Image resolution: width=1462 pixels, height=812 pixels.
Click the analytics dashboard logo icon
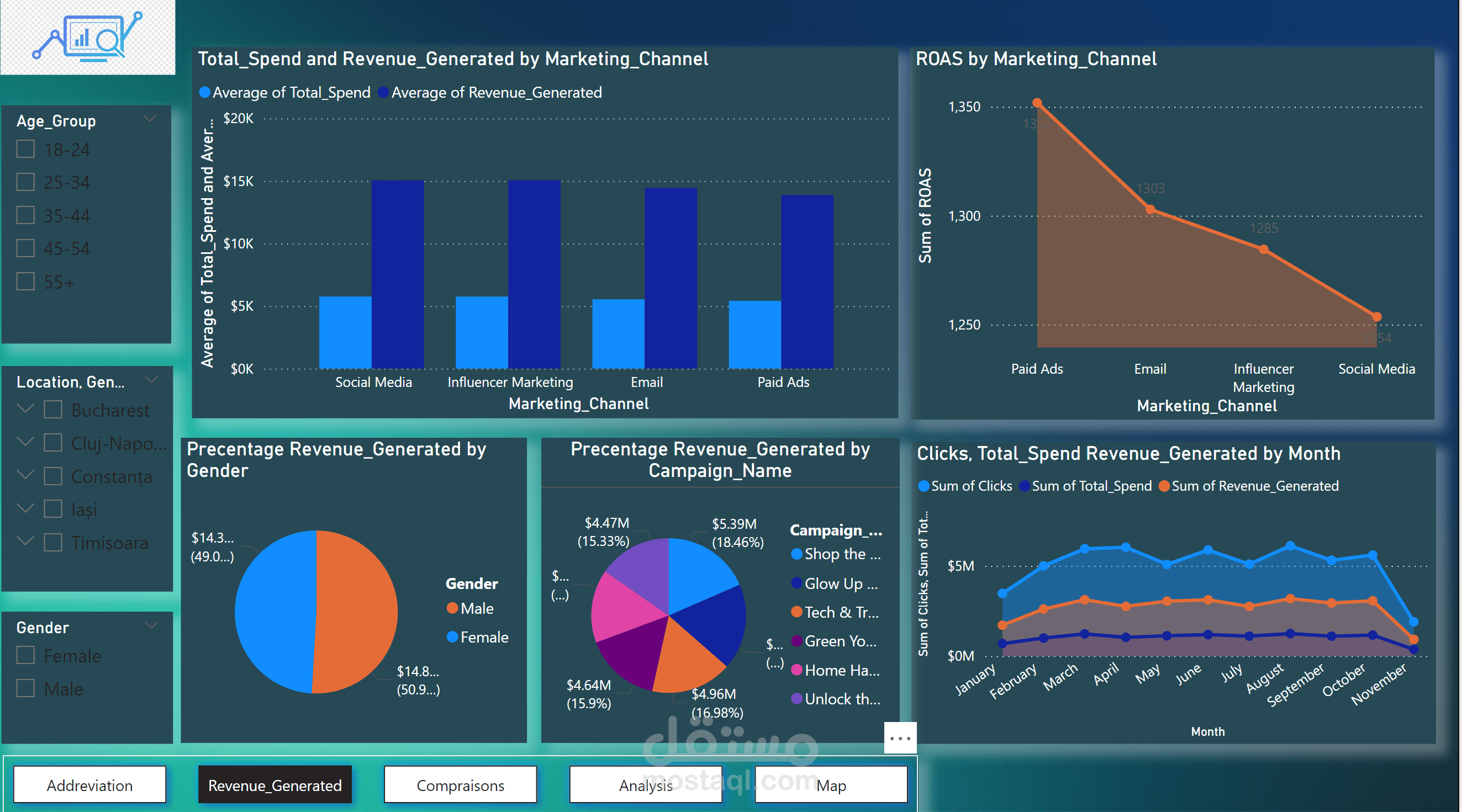pyautogui.click(x=88, y=37)
